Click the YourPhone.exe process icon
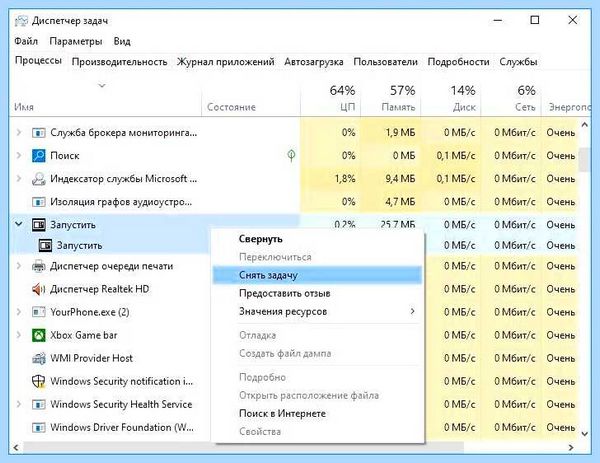The image size is (600, 463). point(38,312)
